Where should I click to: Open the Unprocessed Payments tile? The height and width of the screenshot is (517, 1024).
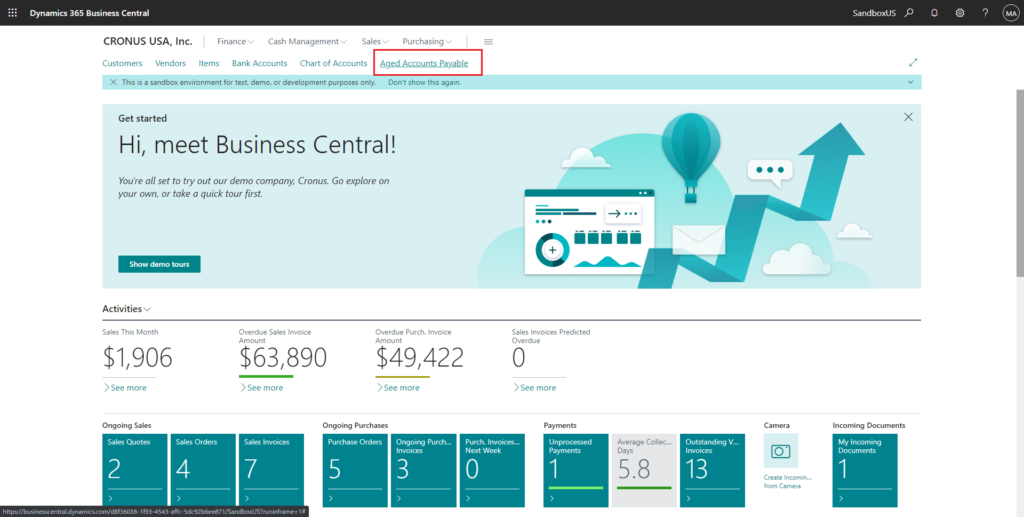[x=576, y=471]
